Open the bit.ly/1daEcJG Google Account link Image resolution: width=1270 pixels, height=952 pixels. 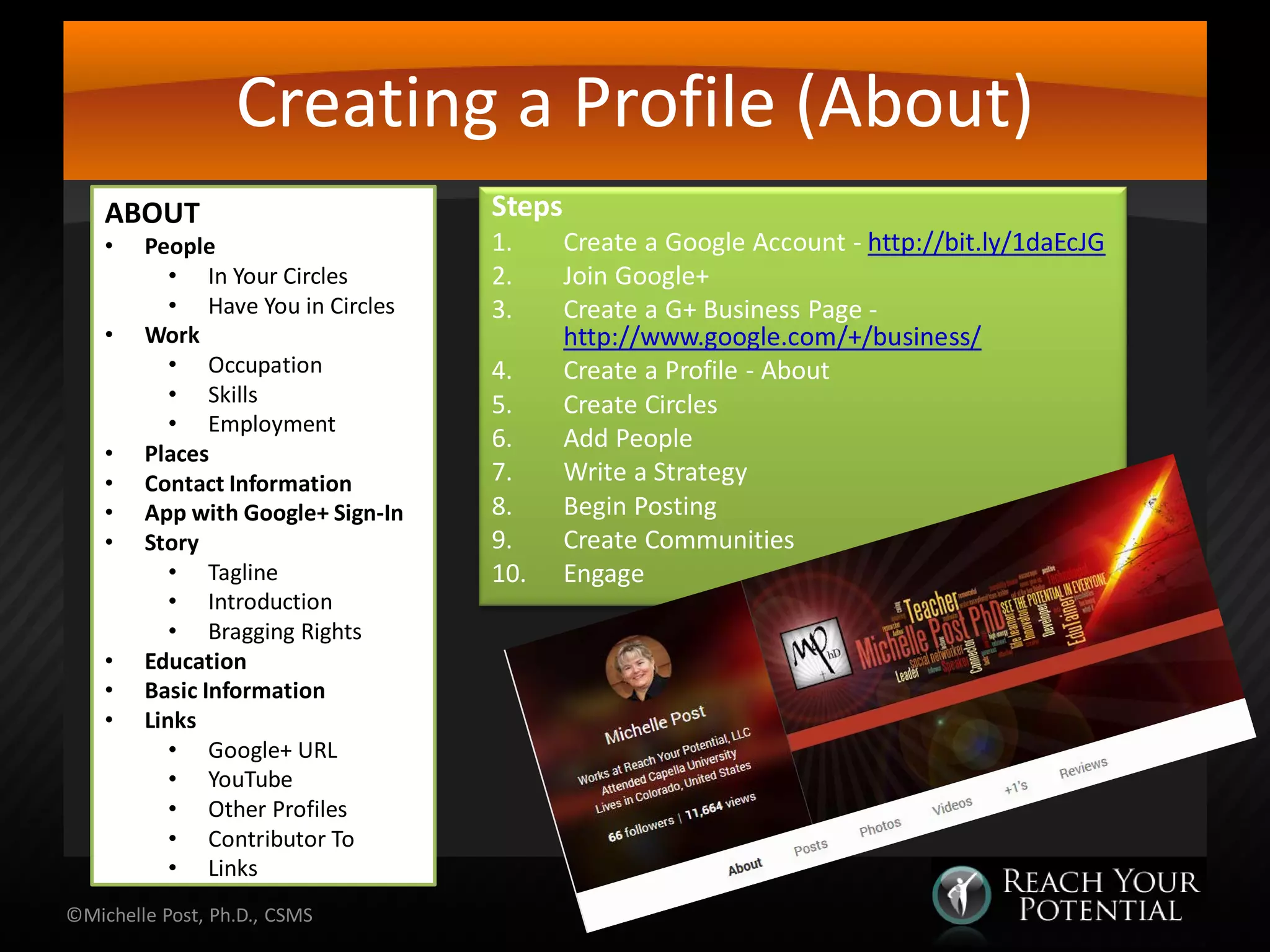[x=986, y=242]
